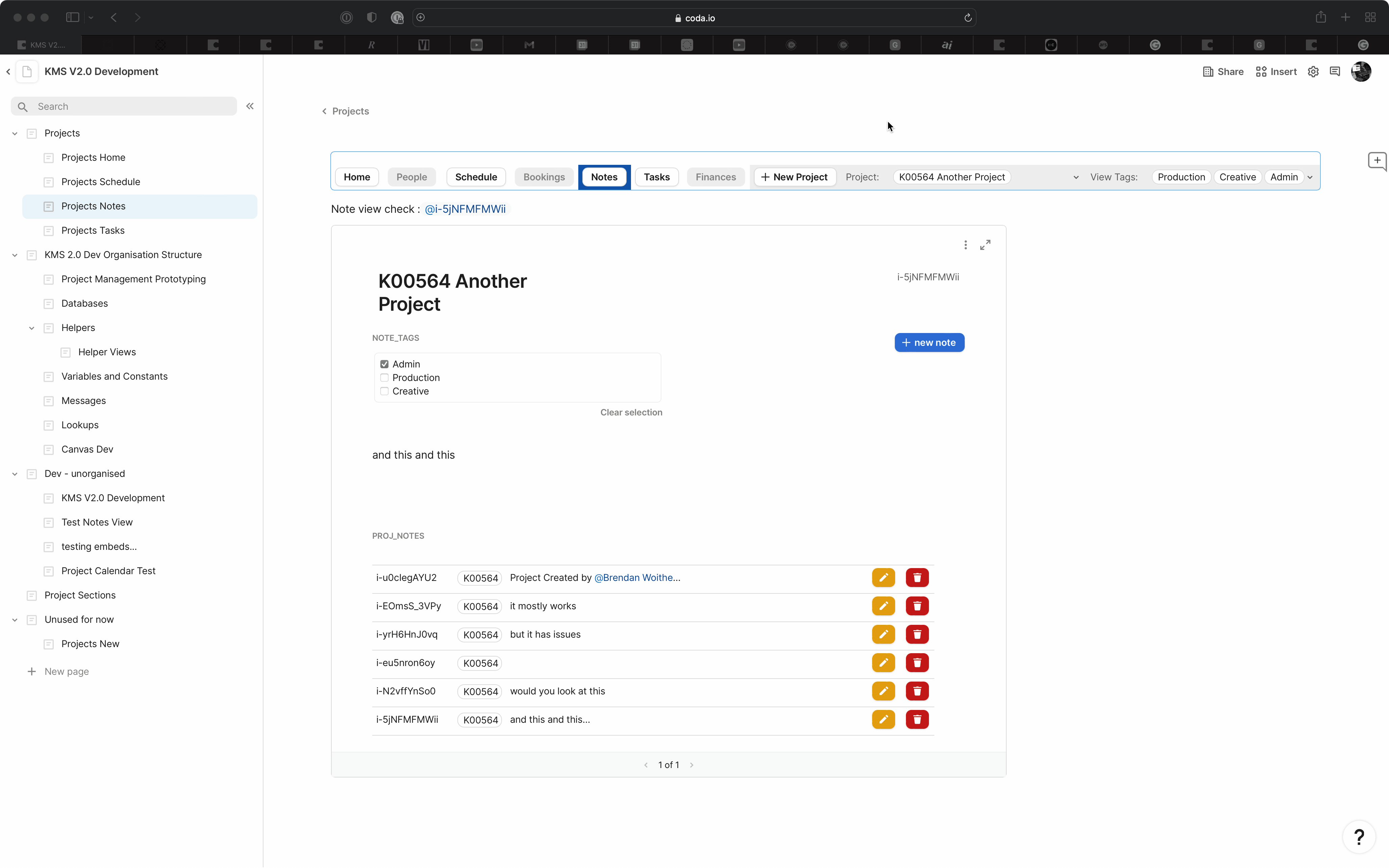Open the View Tags dropdown arrow
This screenshot has height=868, width=1389.
pyautogui.click(x=1310, y=177)
